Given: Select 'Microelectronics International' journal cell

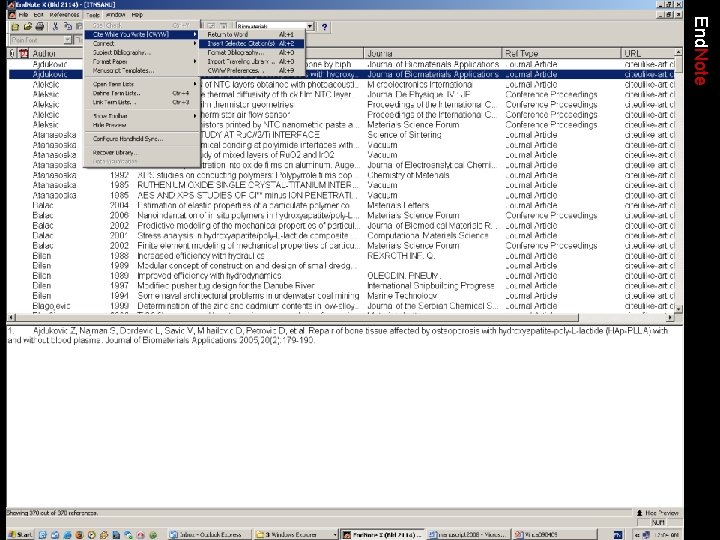Looking at the screenshot, I should click(420, 84).
